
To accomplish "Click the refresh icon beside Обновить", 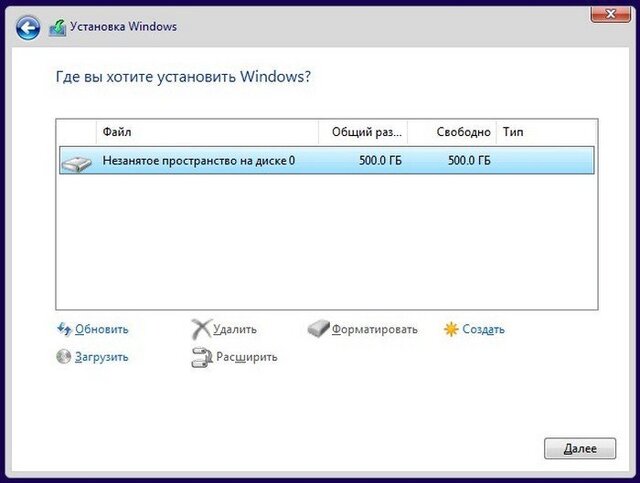I will [65, 329].
